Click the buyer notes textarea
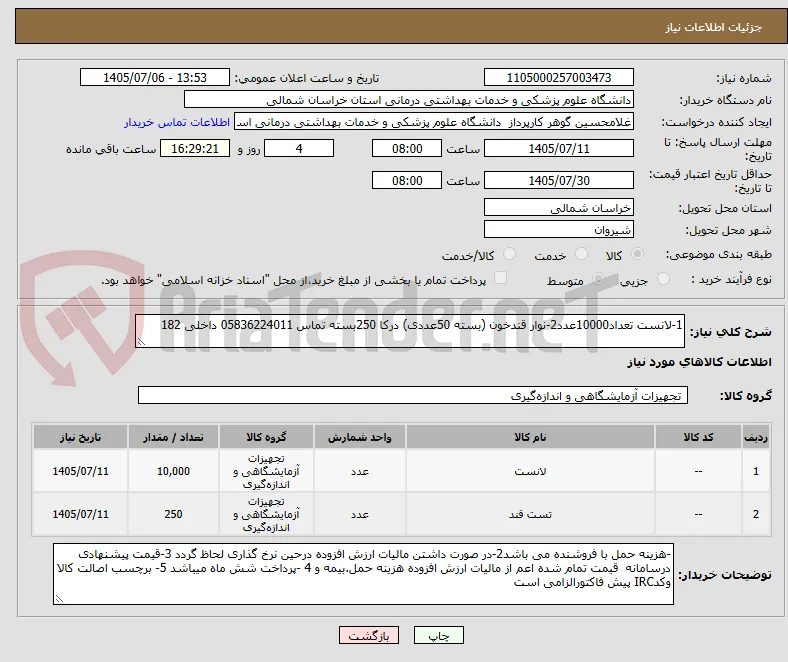Image resolution: width=788 pixels, height=662 pixels. click(363, 574)
